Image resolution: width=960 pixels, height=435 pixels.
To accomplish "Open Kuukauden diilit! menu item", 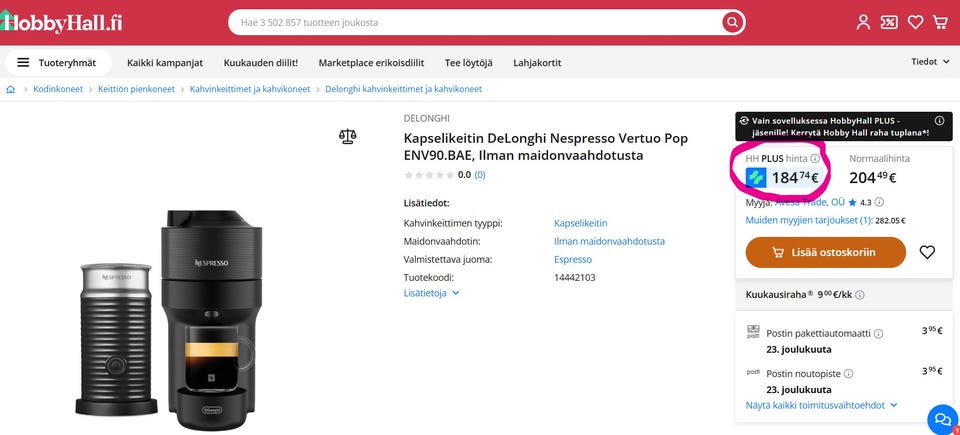I will coord(261,62).
